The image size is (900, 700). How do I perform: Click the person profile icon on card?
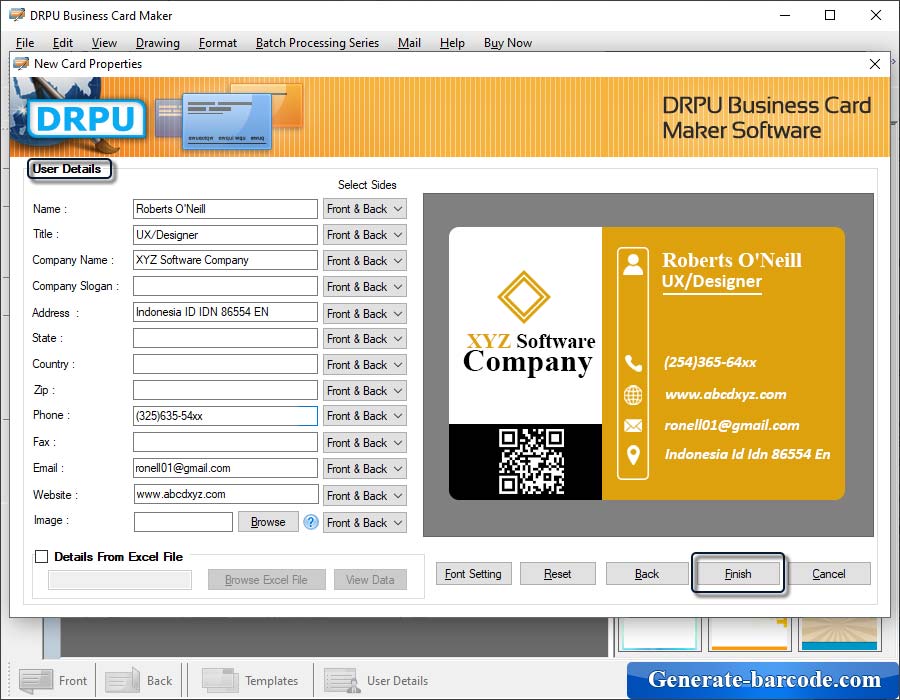pyautogui.click(x=633, y=264)
